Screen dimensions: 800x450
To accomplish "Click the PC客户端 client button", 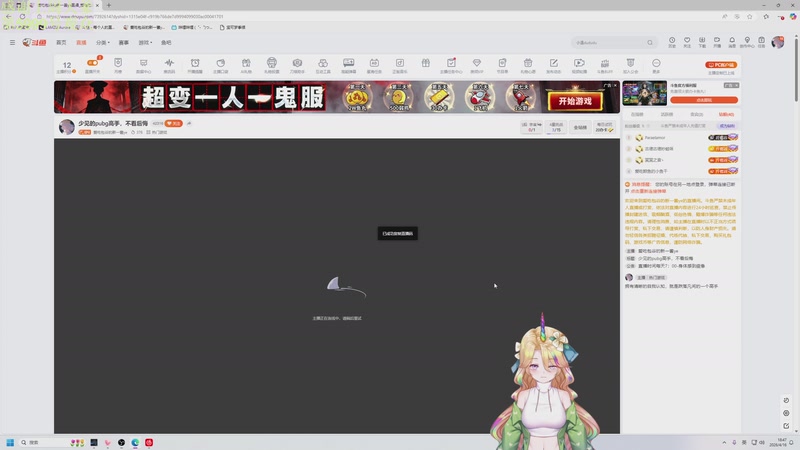I will (x=721, y=65).
